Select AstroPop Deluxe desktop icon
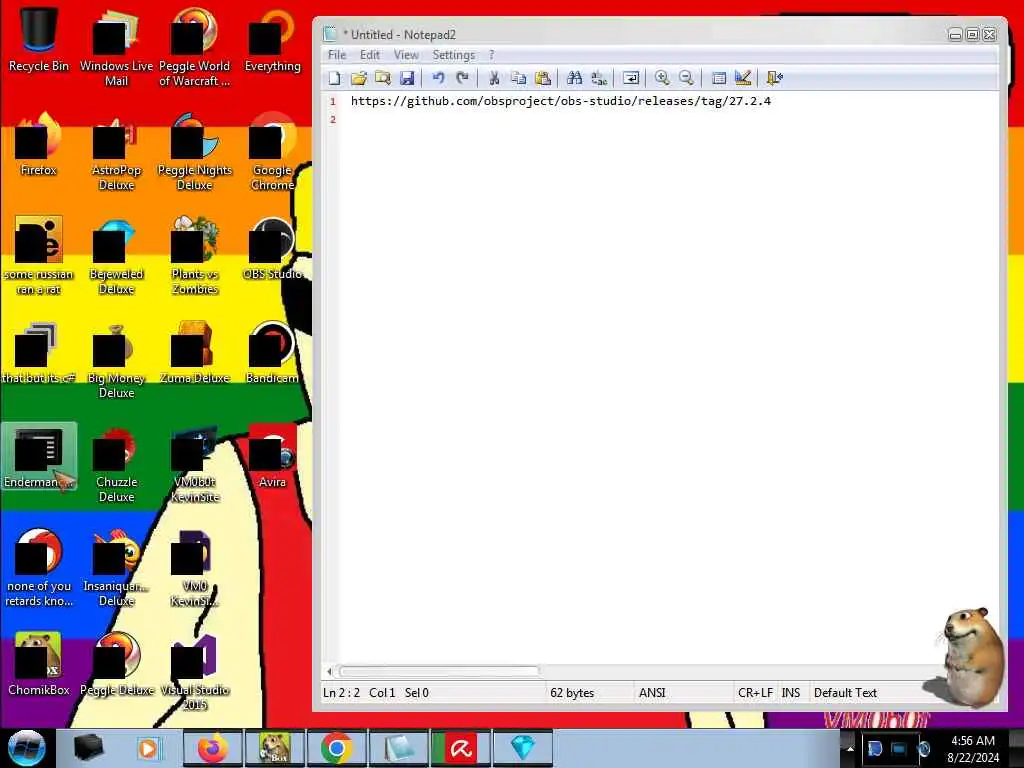The width and height of the screenshot is (1024, 768). click(116, 152)
